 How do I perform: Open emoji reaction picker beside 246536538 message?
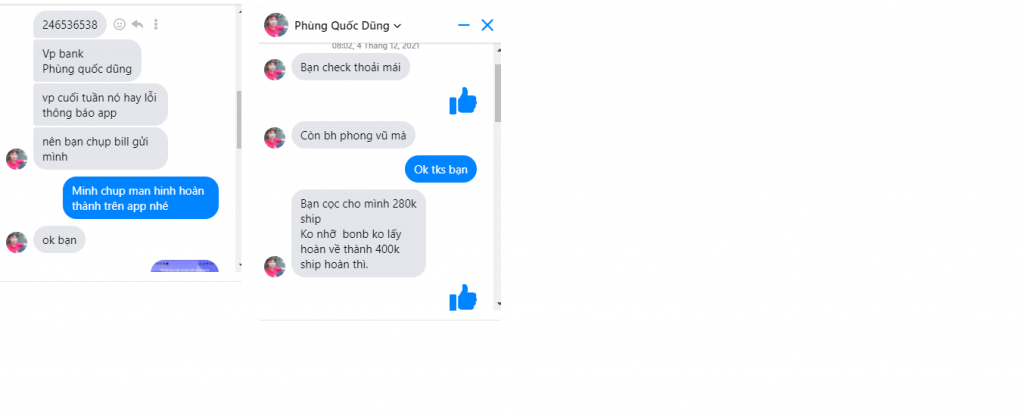point(120,24)
